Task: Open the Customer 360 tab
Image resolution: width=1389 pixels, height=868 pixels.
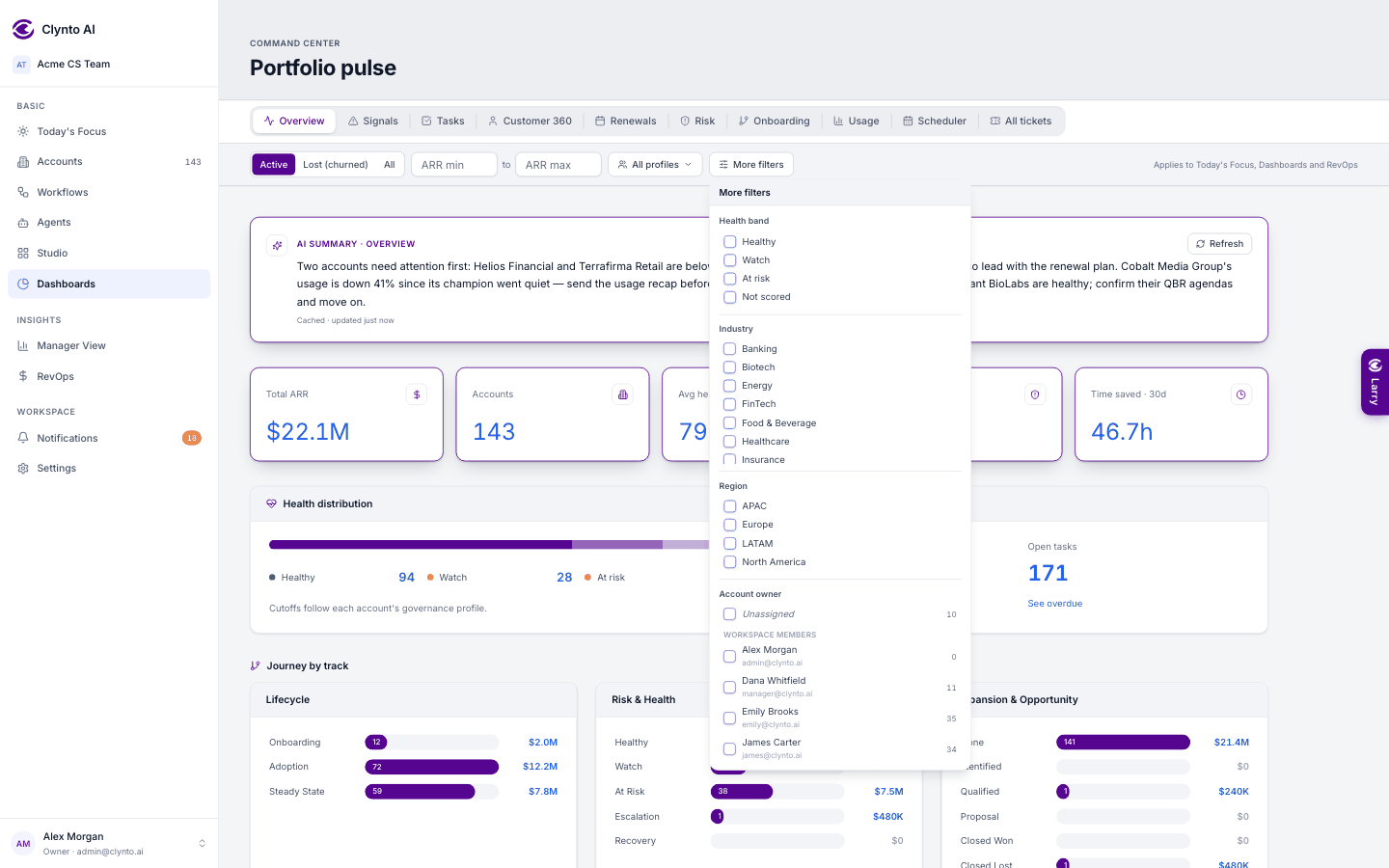Action: [x=530, y=121]
